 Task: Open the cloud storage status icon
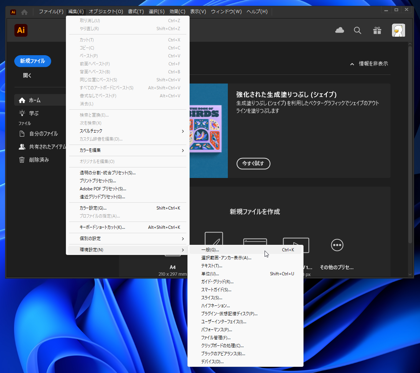point(339,30)
